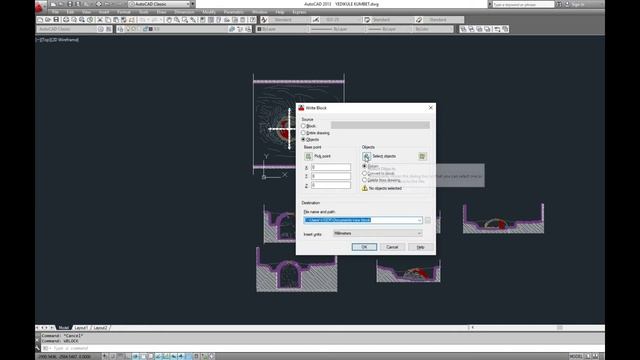Open the ByColor plot style dropdown
The image size is (640, 360).
[x=433, y=29]
